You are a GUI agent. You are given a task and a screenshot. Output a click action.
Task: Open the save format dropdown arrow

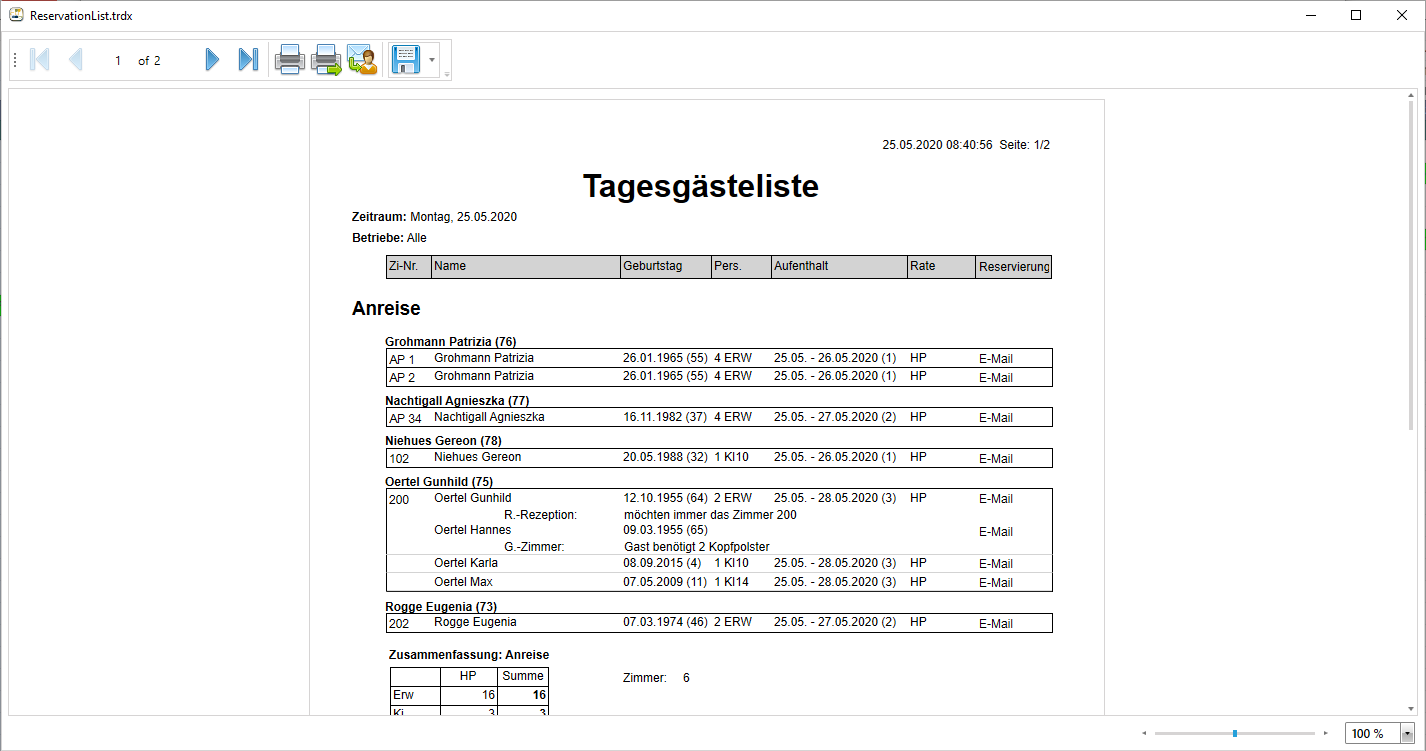(432, 60)
